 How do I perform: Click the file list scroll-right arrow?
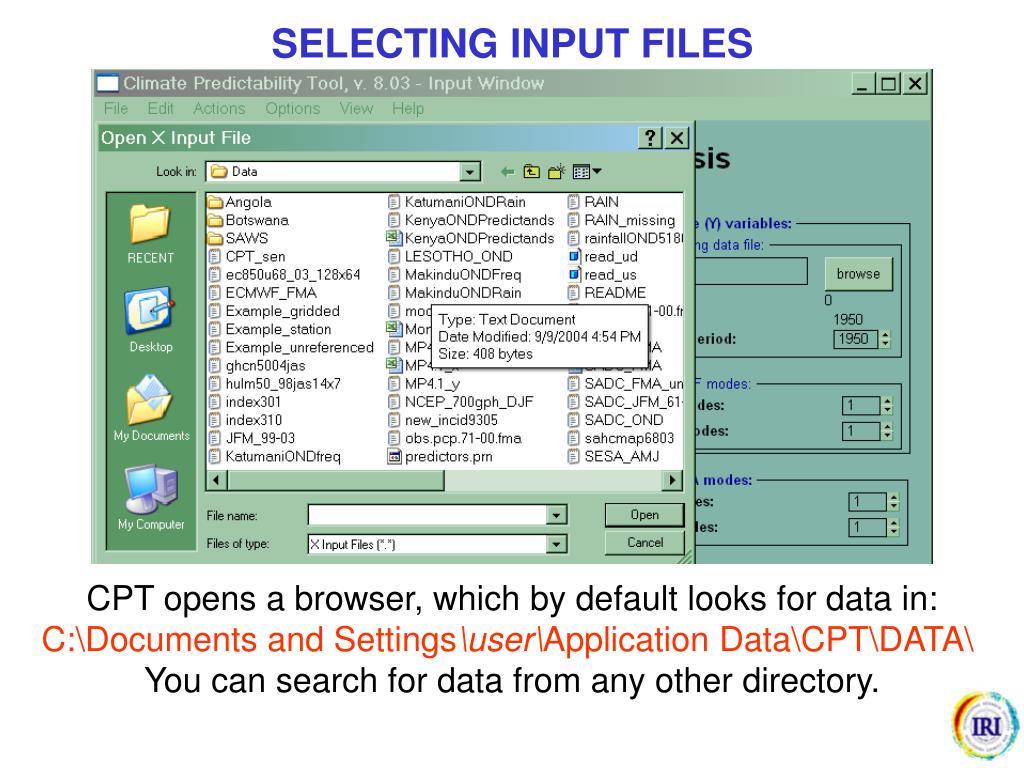click(671, 481)
